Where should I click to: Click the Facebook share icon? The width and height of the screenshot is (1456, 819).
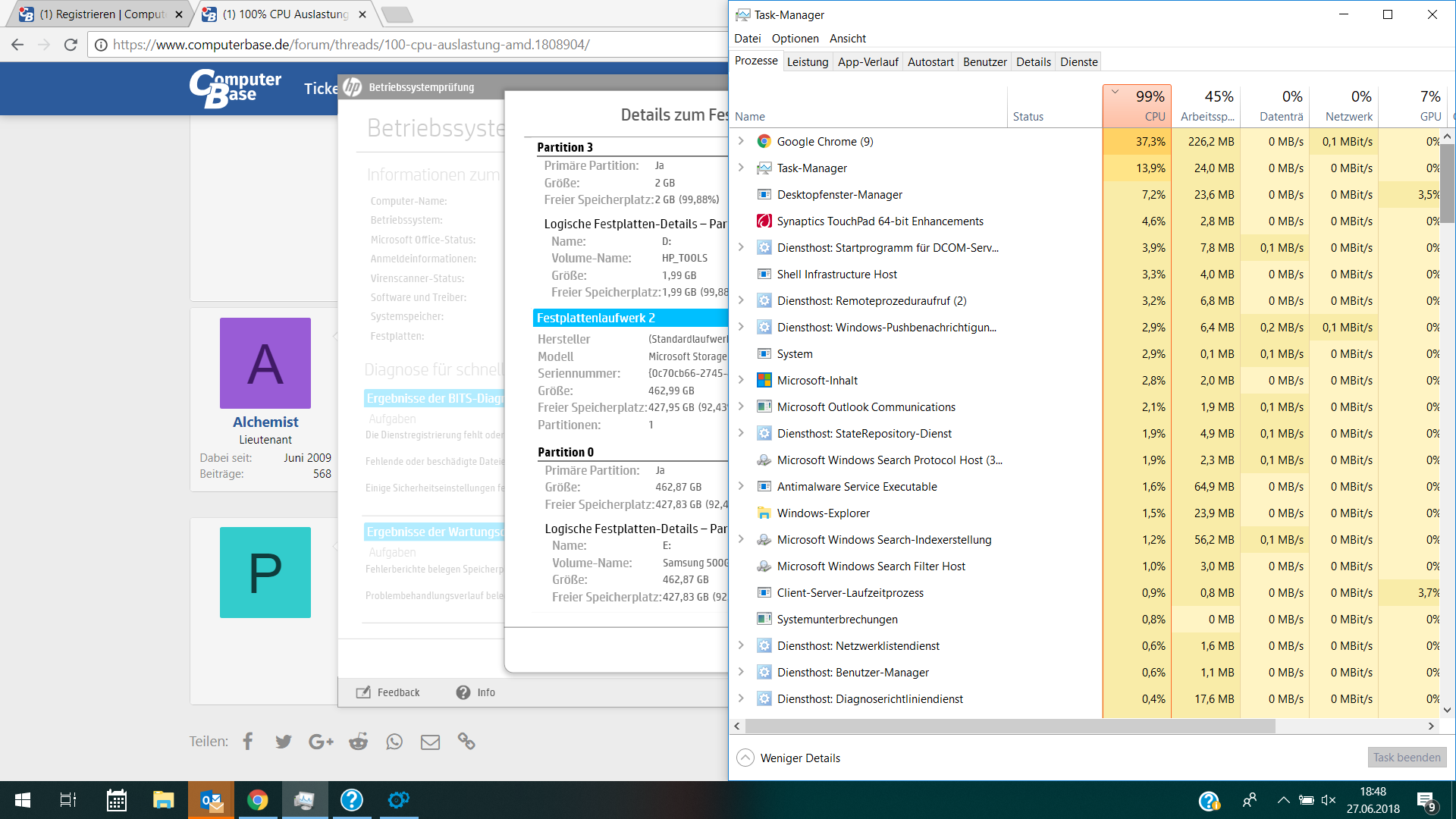(x=248, y=742)
